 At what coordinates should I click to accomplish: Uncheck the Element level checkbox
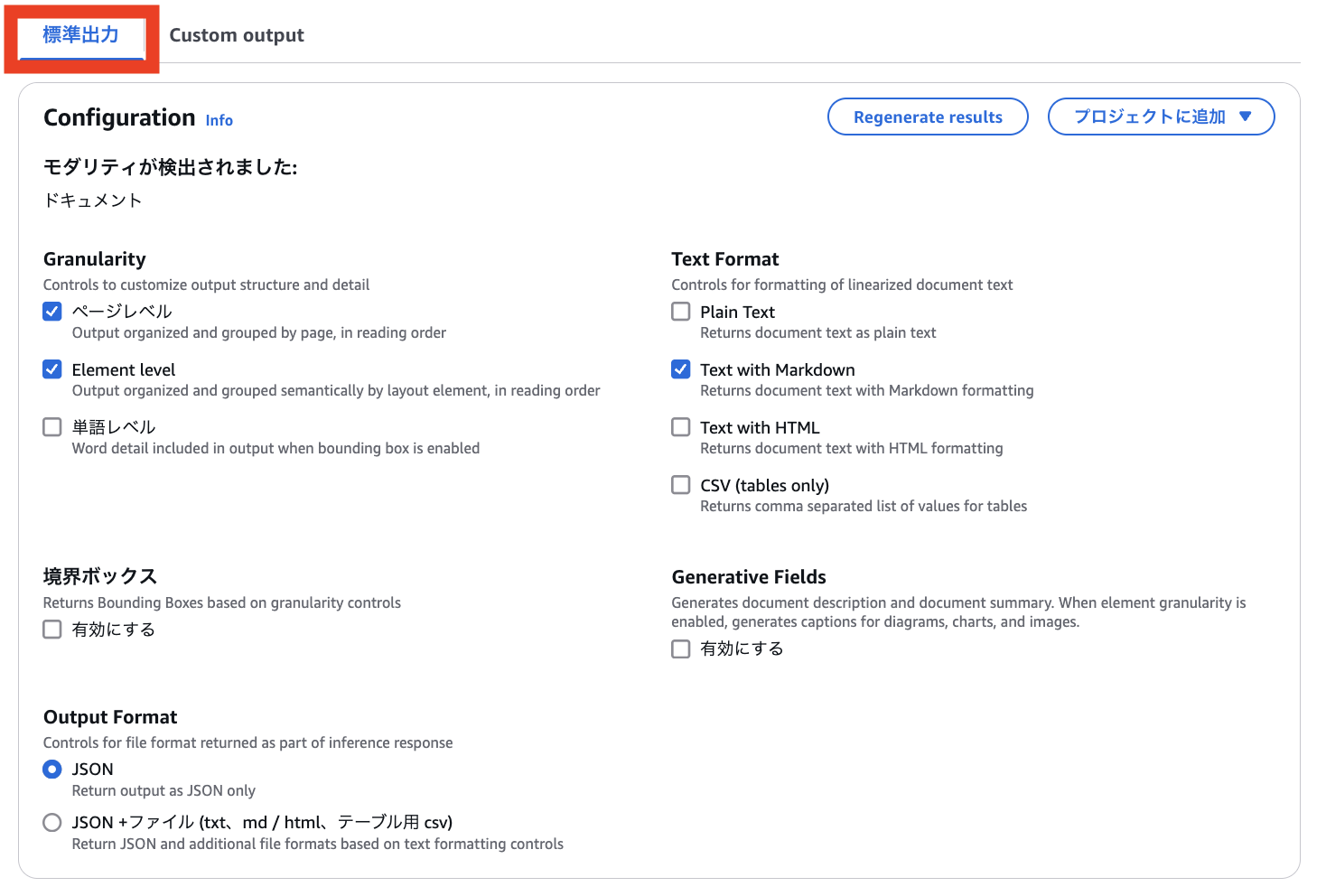(x=52, y=369)
